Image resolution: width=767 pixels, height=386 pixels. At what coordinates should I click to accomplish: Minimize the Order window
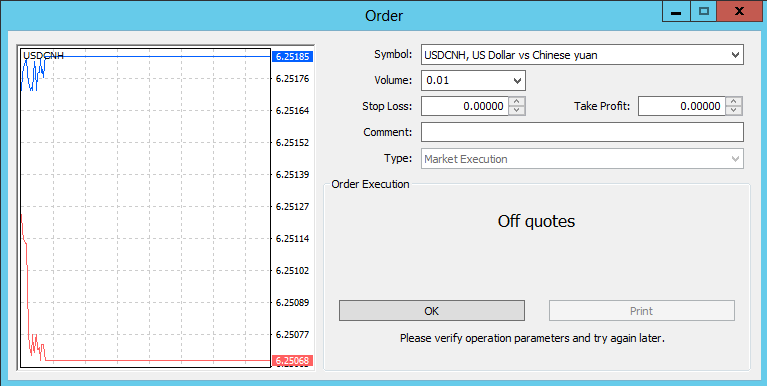point(677,12)
